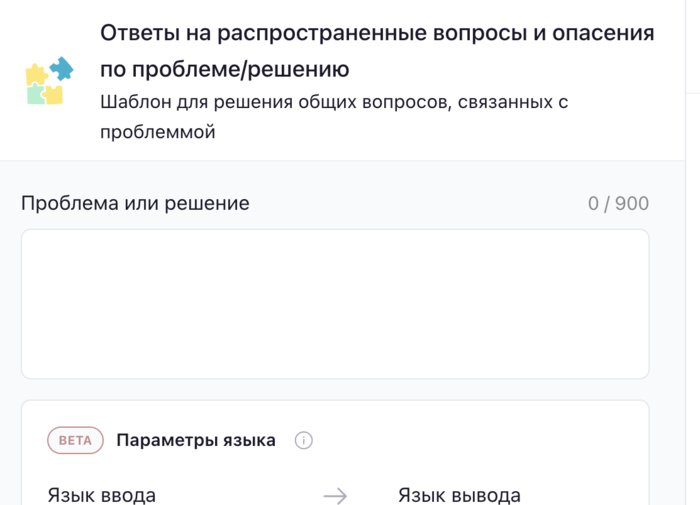Select the Язык вывода option
Image resolution: width=700 pixels, height=505 pixels.
coord(459,495)
